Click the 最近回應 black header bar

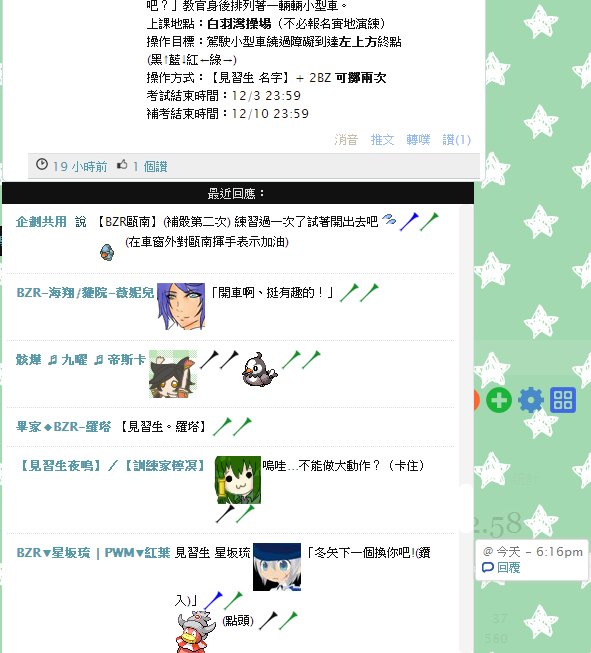[238, 193]
